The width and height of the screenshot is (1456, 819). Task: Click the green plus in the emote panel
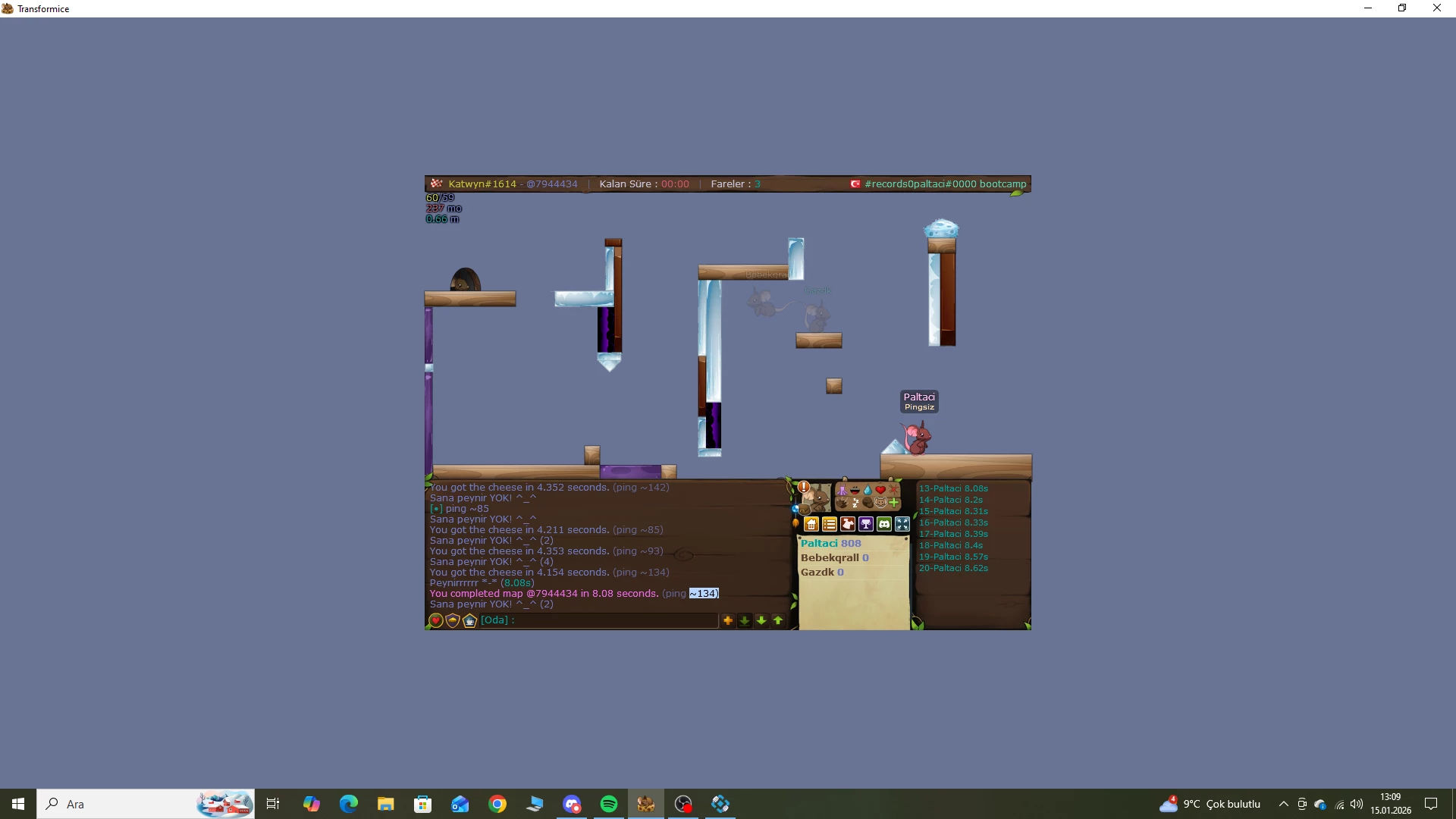893,503
